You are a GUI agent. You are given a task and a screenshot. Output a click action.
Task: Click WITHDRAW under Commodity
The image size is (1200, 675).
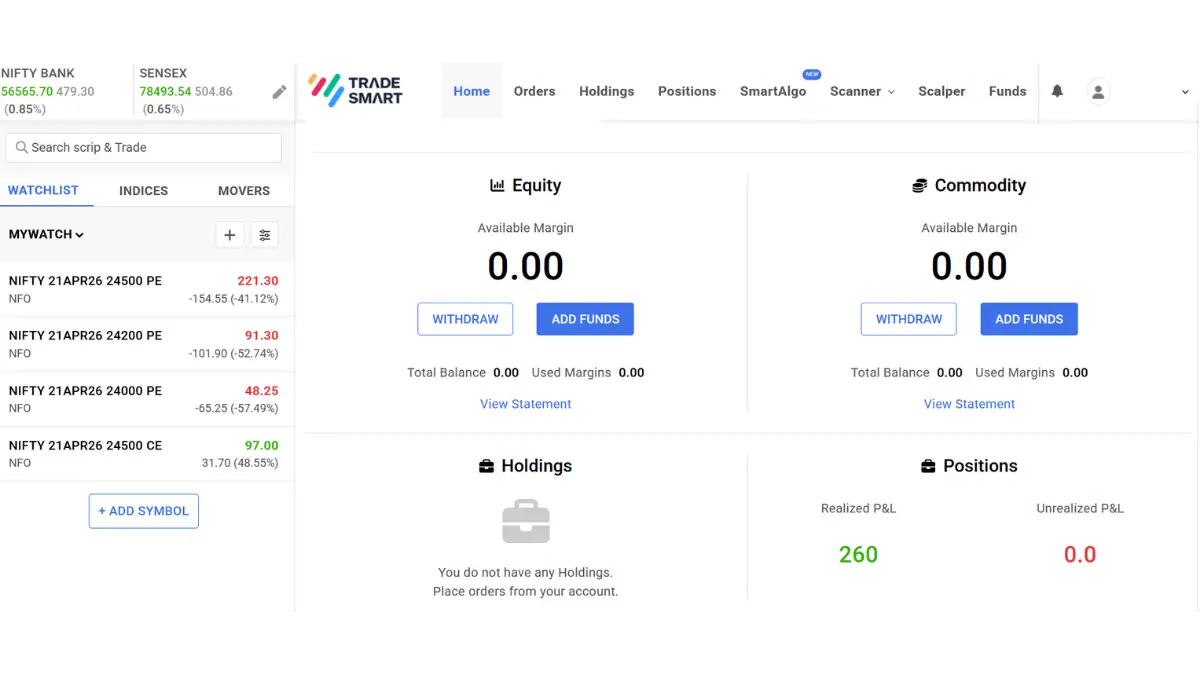click(x=908, y=319)
